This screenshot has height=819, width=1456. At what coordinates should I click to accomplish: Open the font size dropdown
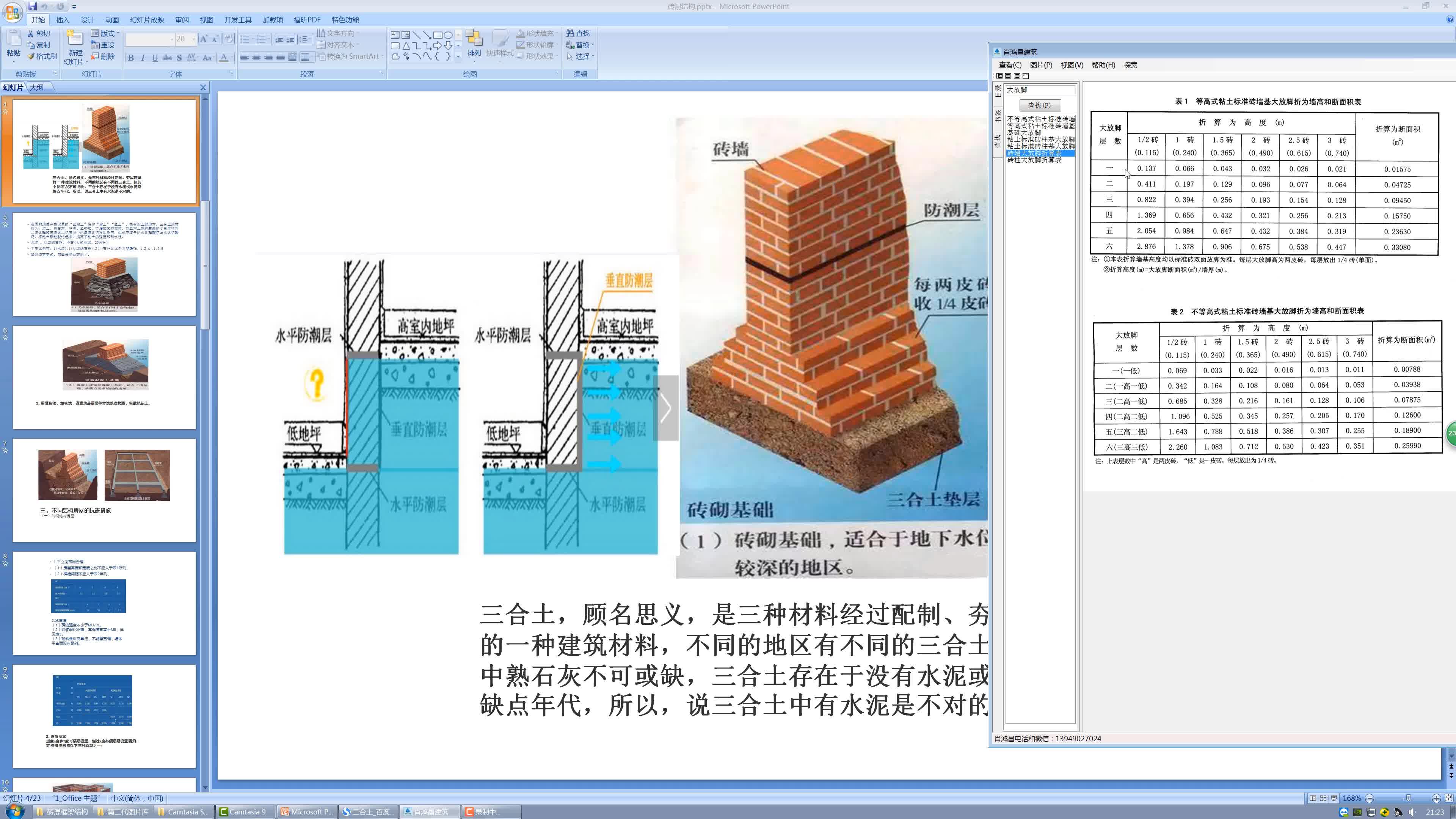tap(193, 39)
